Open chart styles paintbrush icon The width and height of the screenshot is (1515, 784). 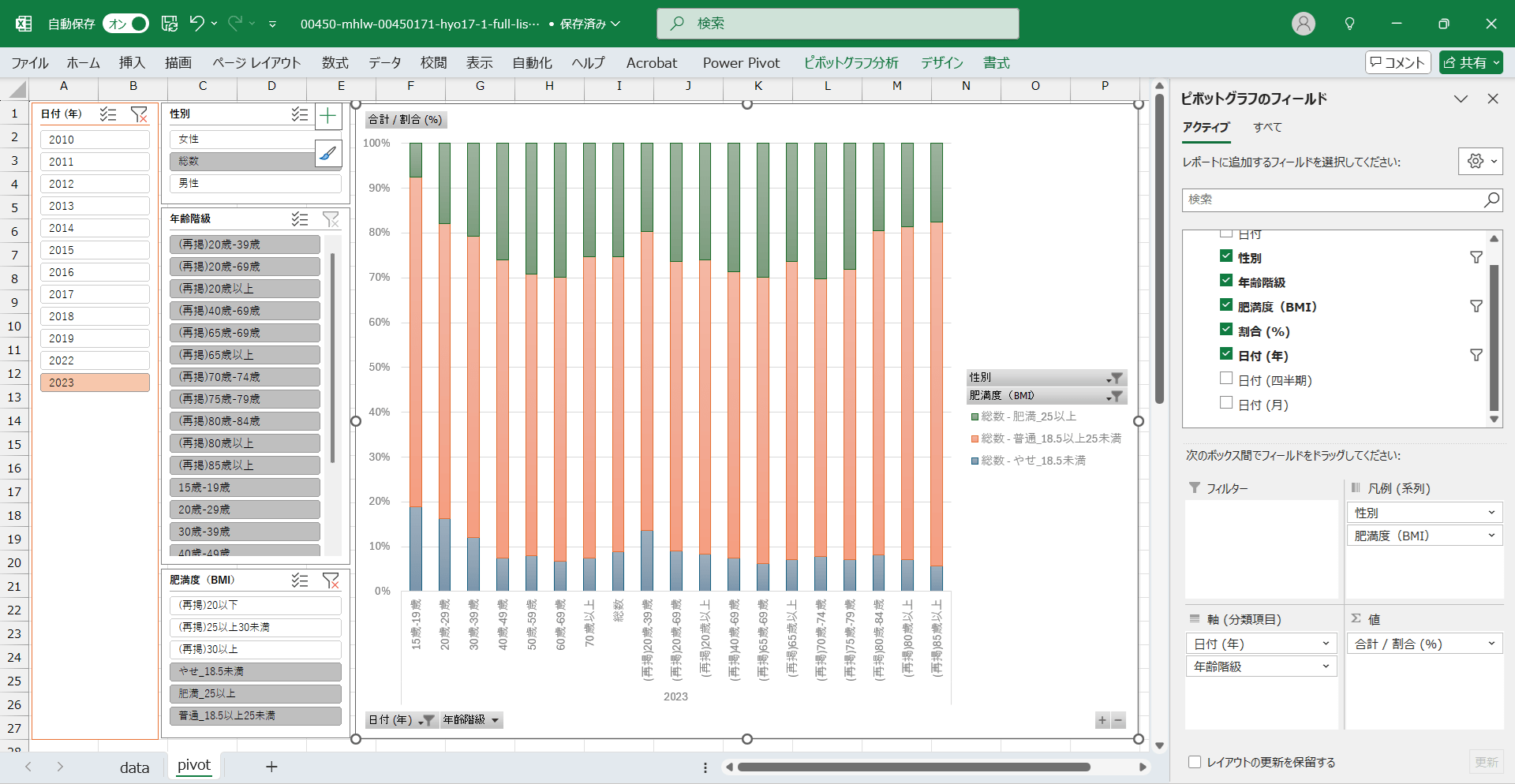click(328, 153)
